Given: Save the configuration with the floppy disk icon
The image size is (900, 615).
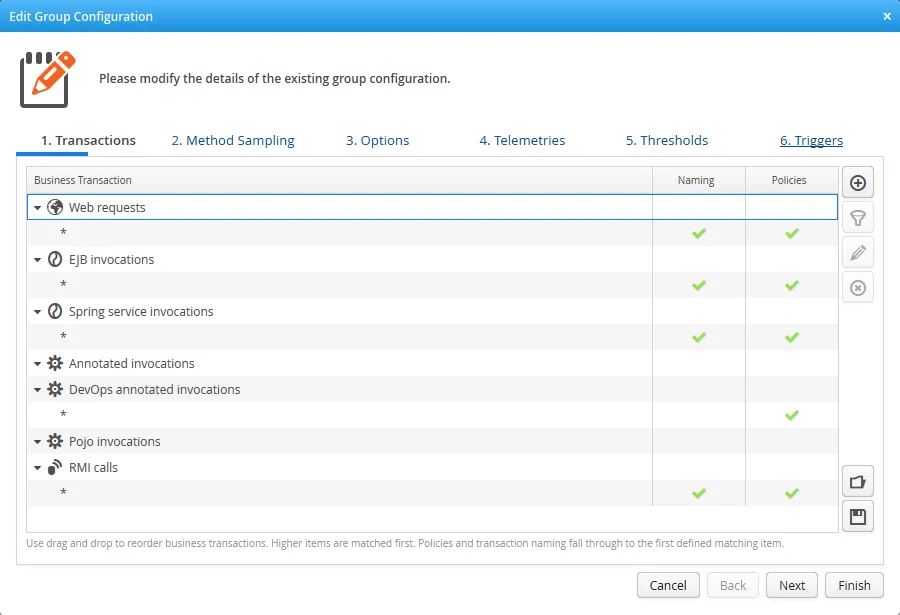Looking at the screenshot, I should coord(857,516).
